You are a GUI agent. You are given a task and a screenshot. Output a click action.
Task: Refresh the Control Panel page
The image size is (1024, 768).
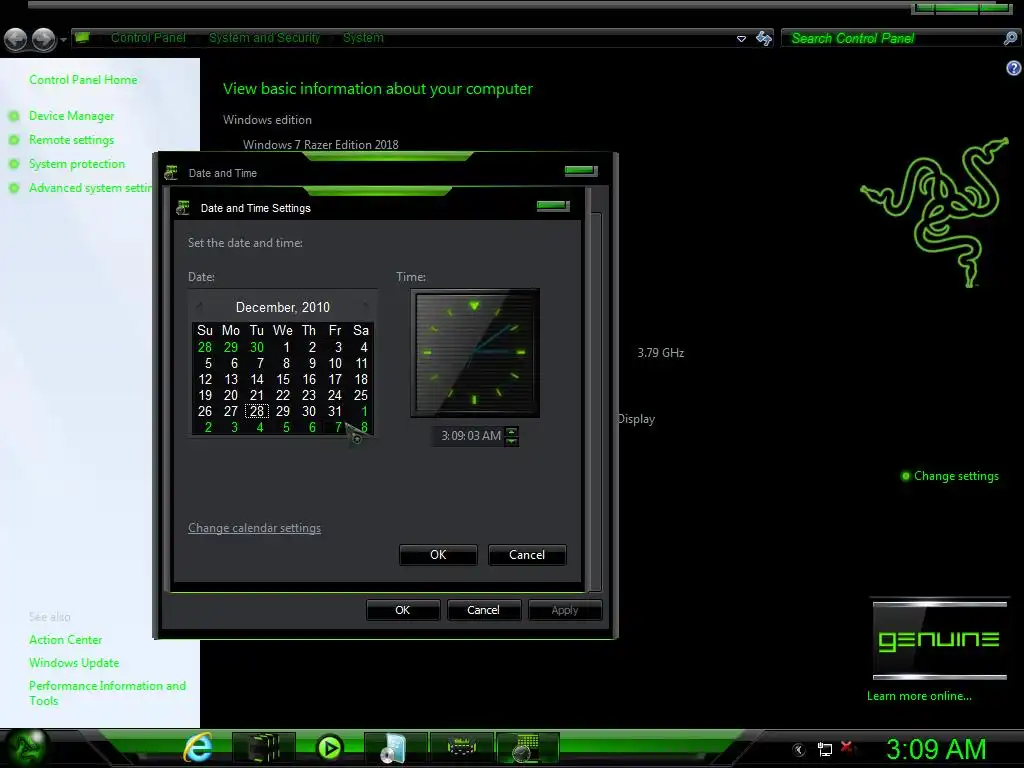tap(764, 38)
